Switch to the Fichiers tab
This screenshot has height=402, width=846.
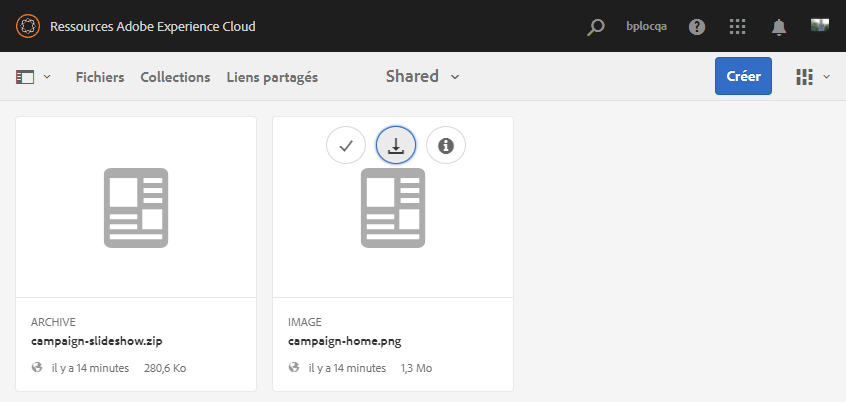(100, 77)
